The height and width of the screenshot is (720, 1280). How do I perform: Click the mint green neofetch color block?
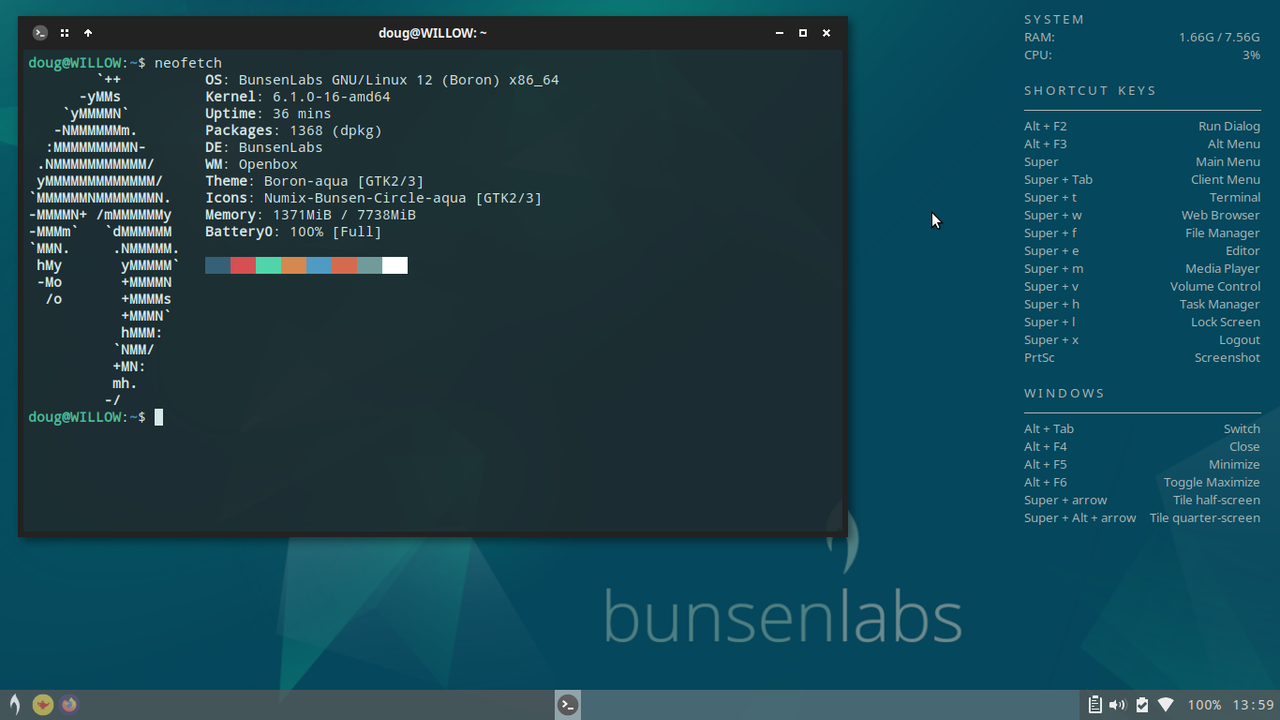click(x=268, y=265)
